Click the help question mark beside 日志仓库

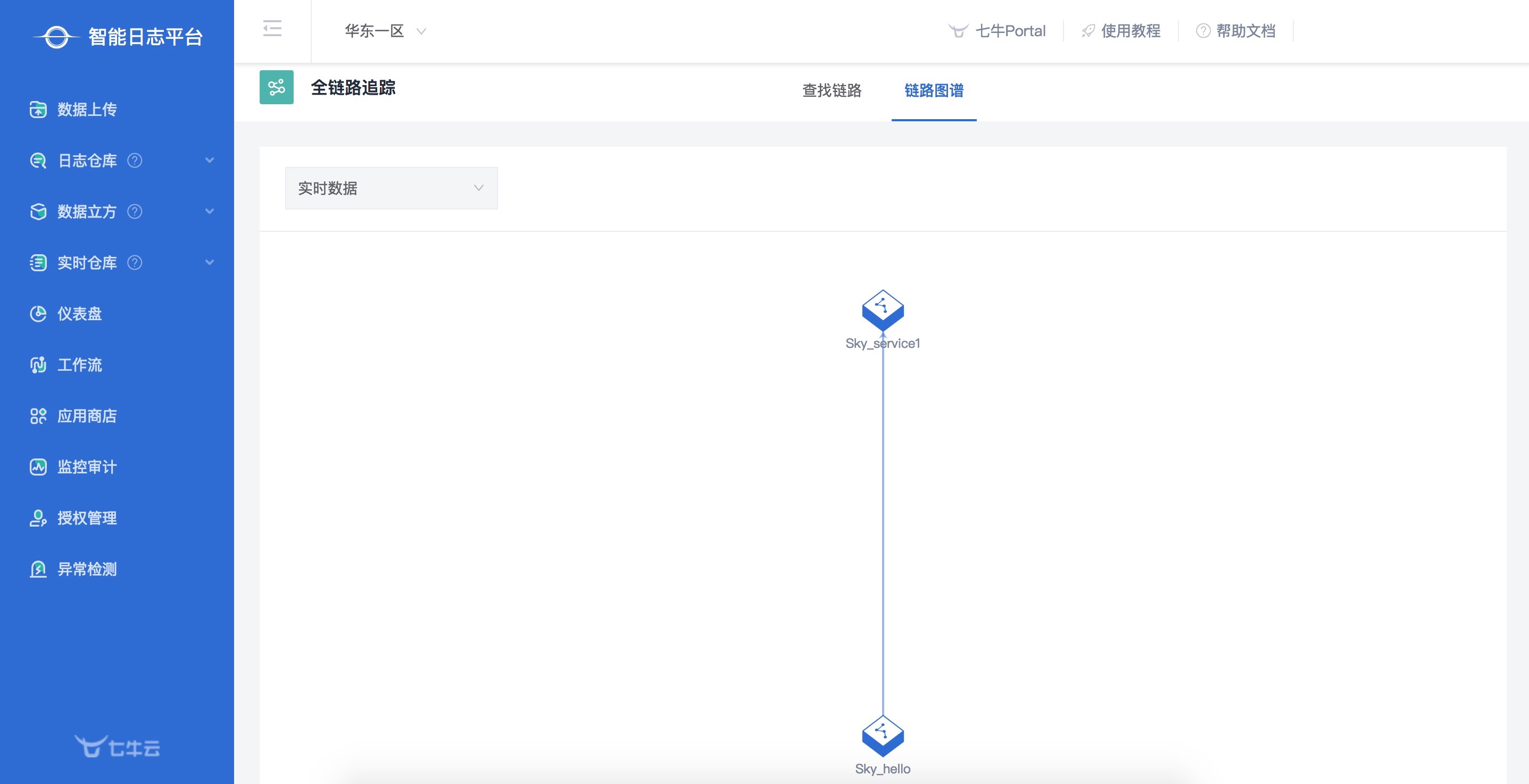click(135, 160)
